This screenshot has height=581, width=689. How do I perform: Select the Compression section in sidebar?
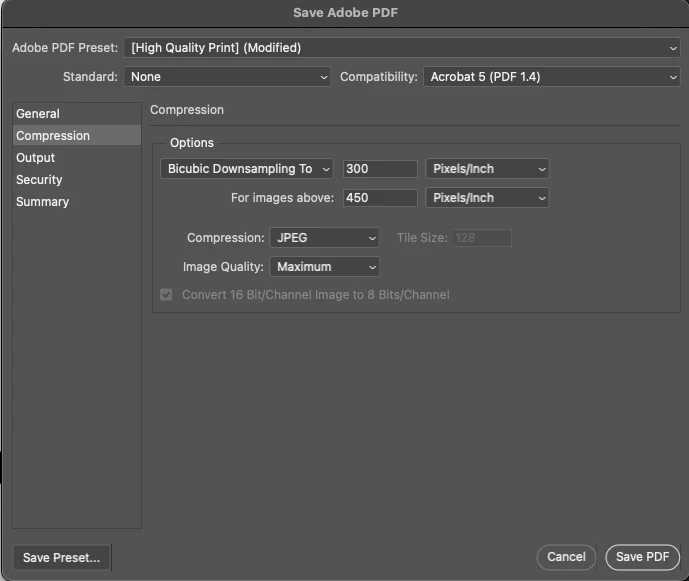[x=77, y=135]
